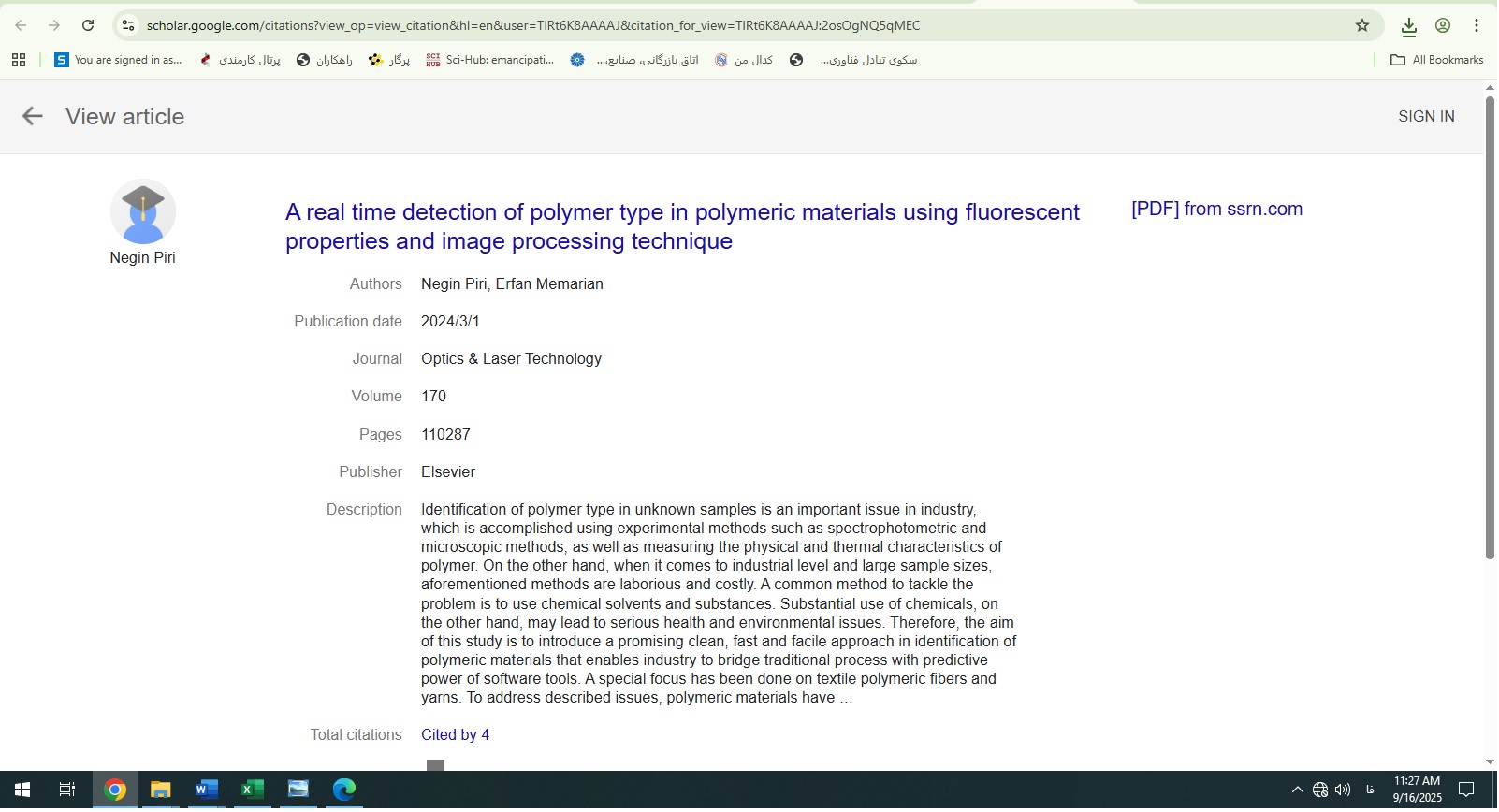Open the Chrome downloads icon

pyautogui.click(x=1408, y=26)
